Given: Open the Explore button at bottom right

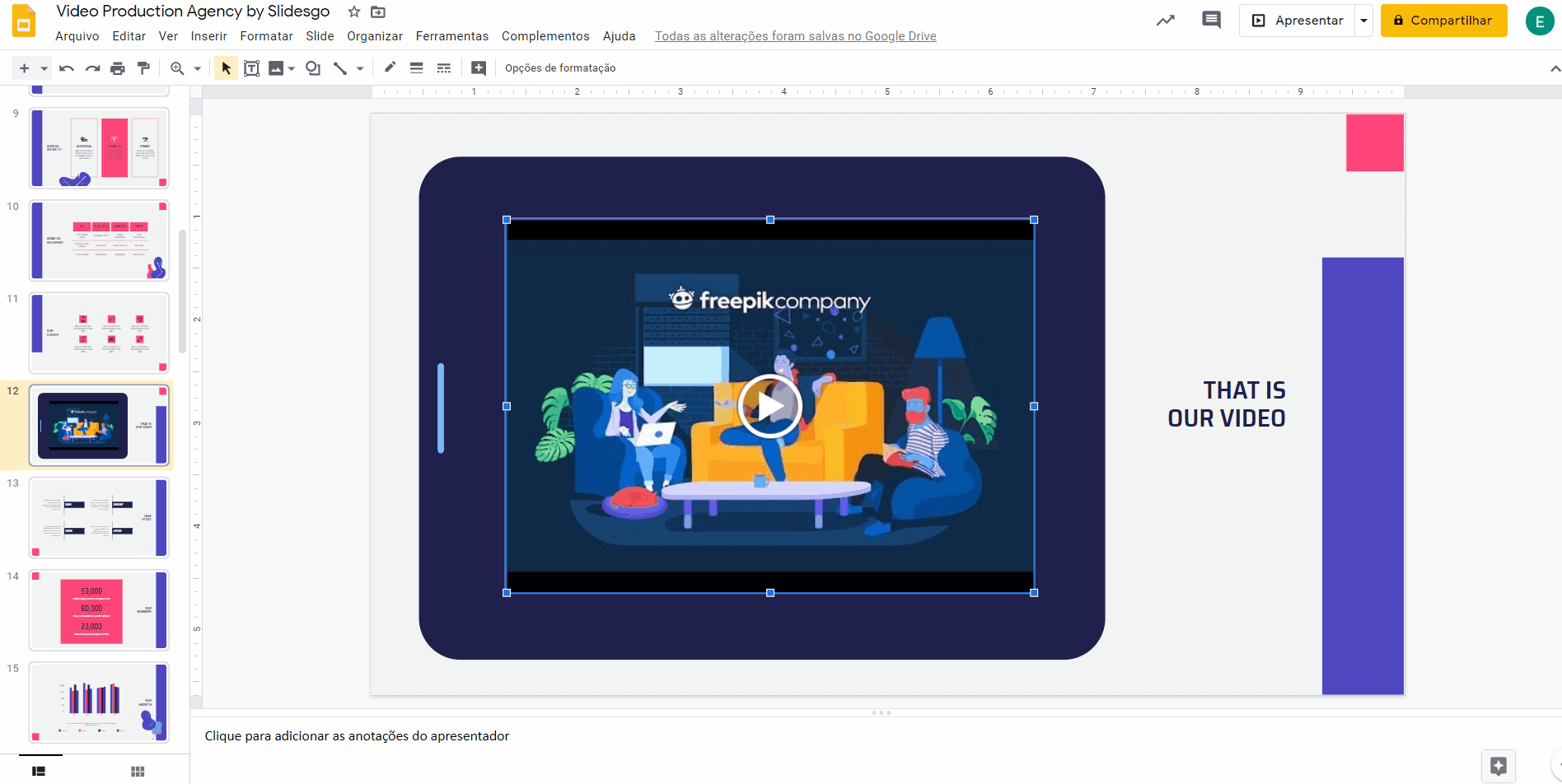Looking at the screenshot, I should (1498, 766).
